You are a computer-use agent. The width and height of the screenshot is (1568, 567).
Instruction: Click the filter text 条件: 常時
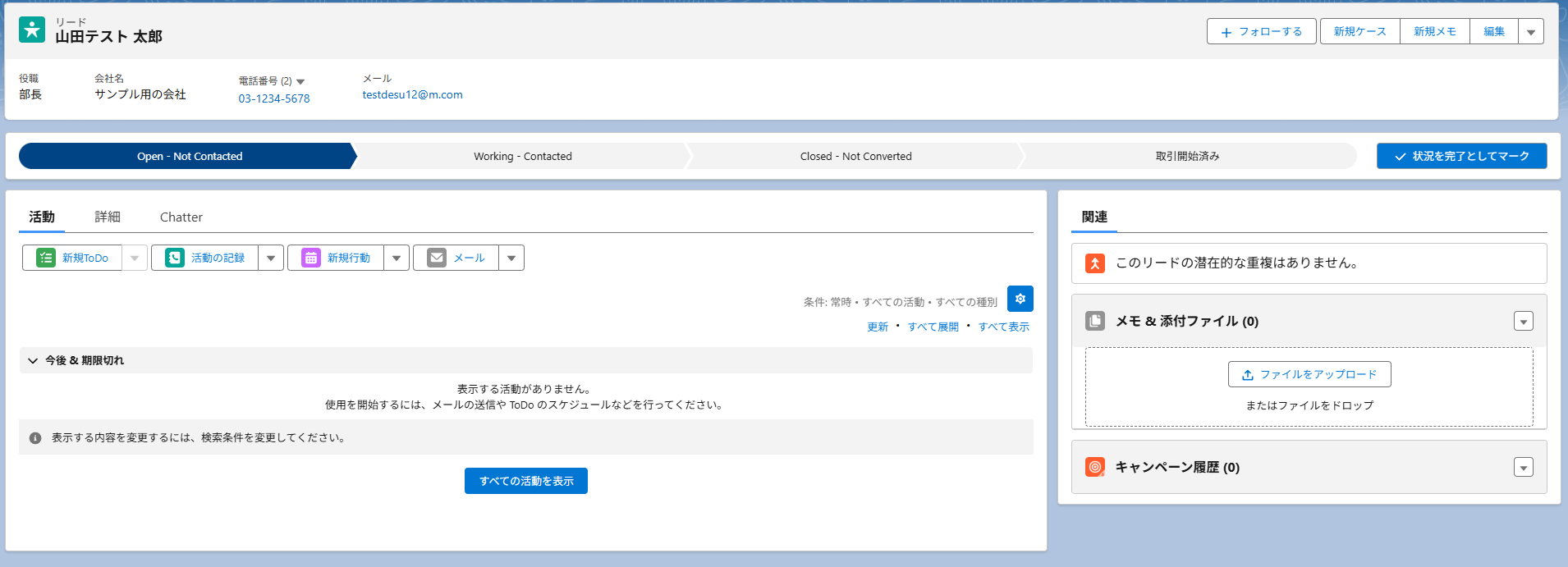pyautogui.click(x=828, y=302)
